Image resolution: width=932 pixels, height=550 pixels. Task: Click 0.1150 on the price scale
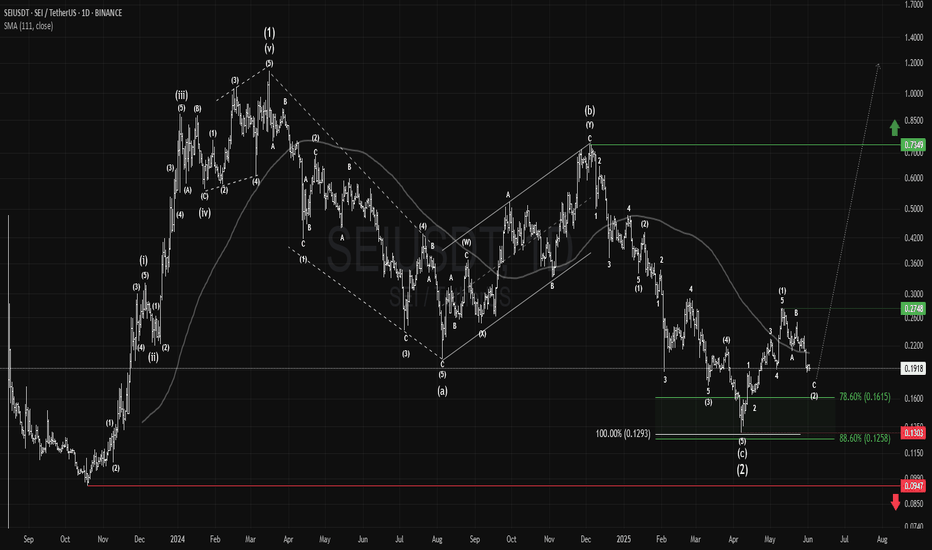click(914, 453)
